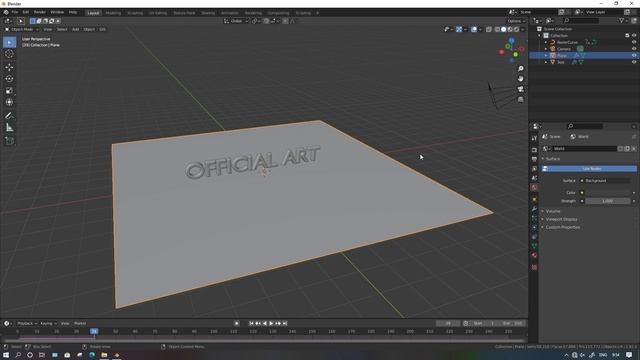
Task: Toggle X-ray mode in viewport header
Action: [x=489, y=29]
